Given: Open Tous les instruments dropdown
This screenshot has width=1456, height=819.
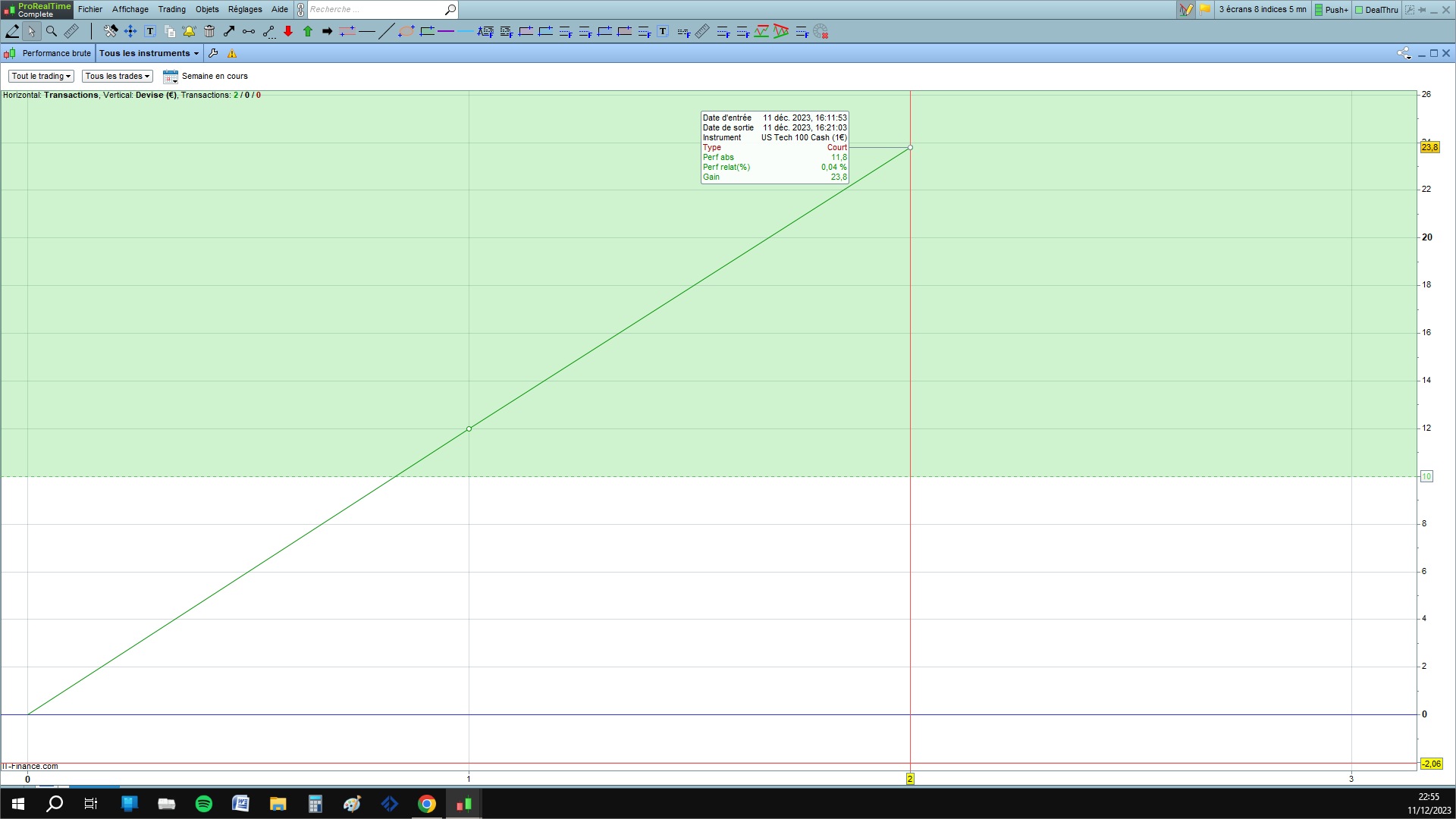Looking at the screenshot, I should 149,53.
